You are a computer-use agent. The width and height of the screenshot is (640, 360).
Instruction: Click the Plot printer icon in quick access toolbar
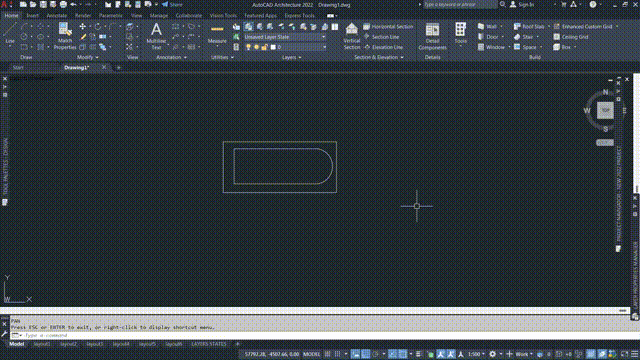click(x=63, y=4)
